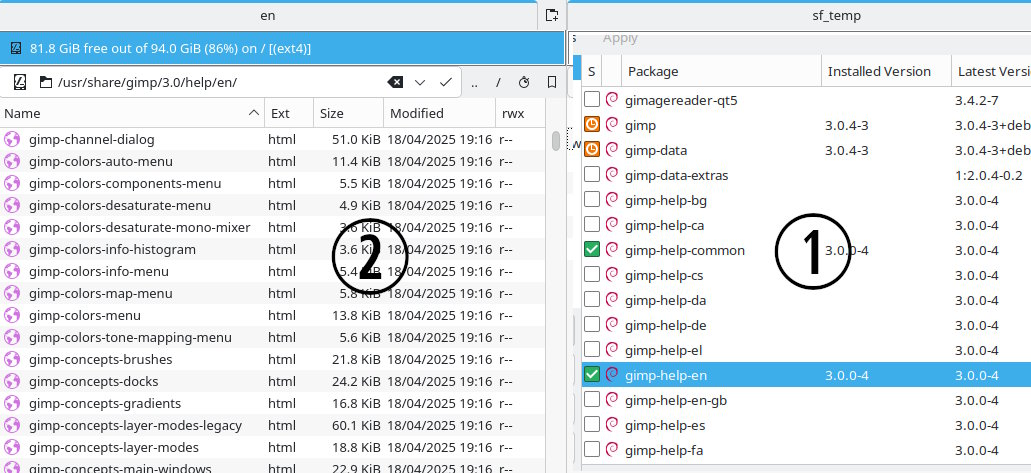Click installed version 3.0.4-3 of gimp
1031x473 pixels.
(x=846, y=125)
